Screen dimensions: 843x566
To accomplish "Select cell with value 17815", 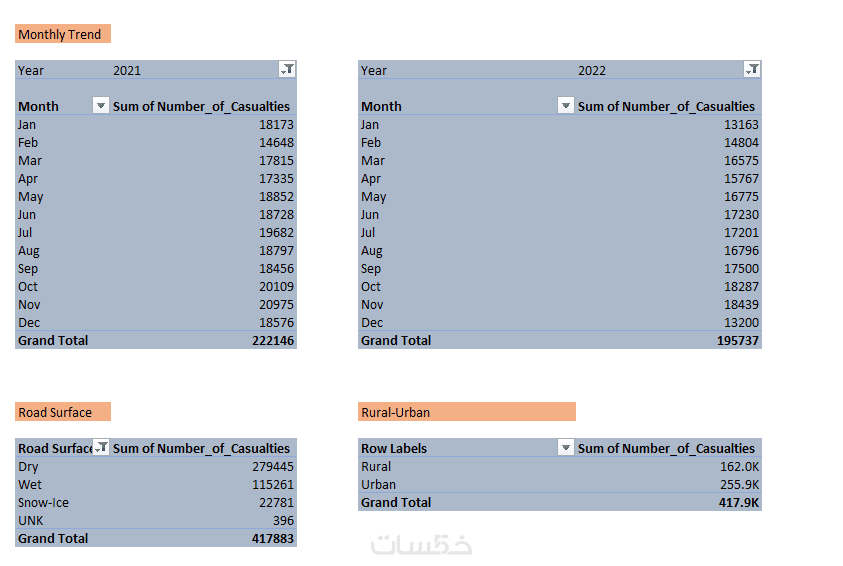I will (276, 161).
